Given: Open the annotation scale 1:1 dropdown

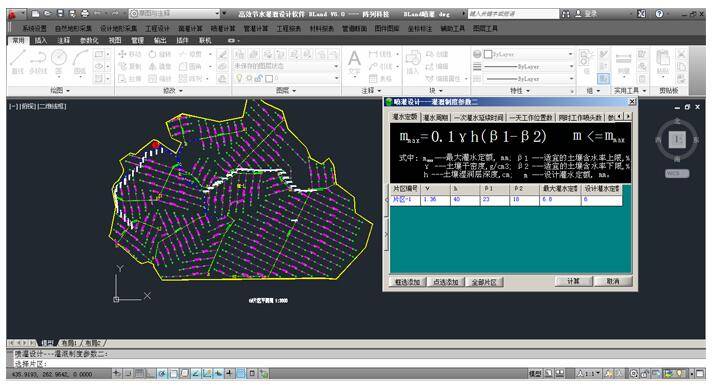Looking at the screenshot, I should (589, 374).
